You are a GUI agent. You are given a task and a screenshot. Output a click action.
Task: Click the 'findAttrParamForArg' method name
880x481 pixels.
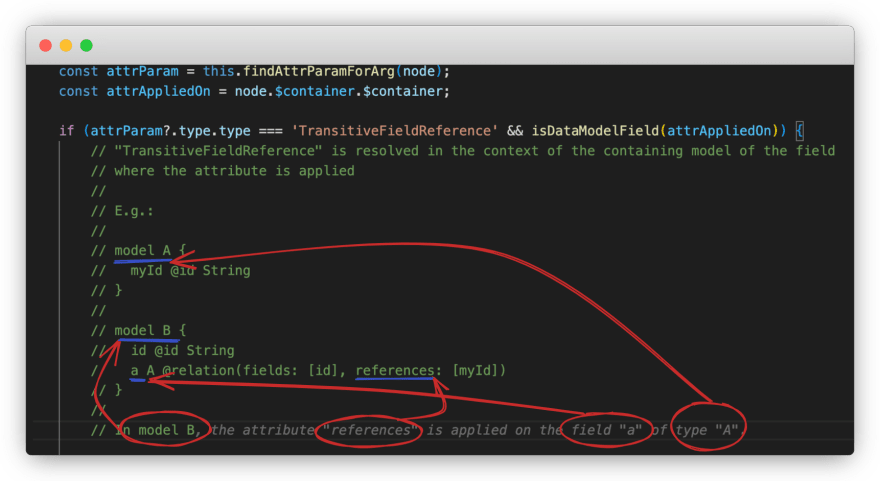319,71
